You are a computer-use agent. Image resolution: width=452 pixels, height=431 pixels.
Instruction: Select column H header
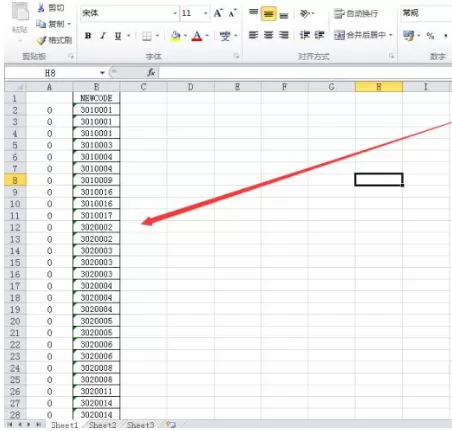click(379, 87)
